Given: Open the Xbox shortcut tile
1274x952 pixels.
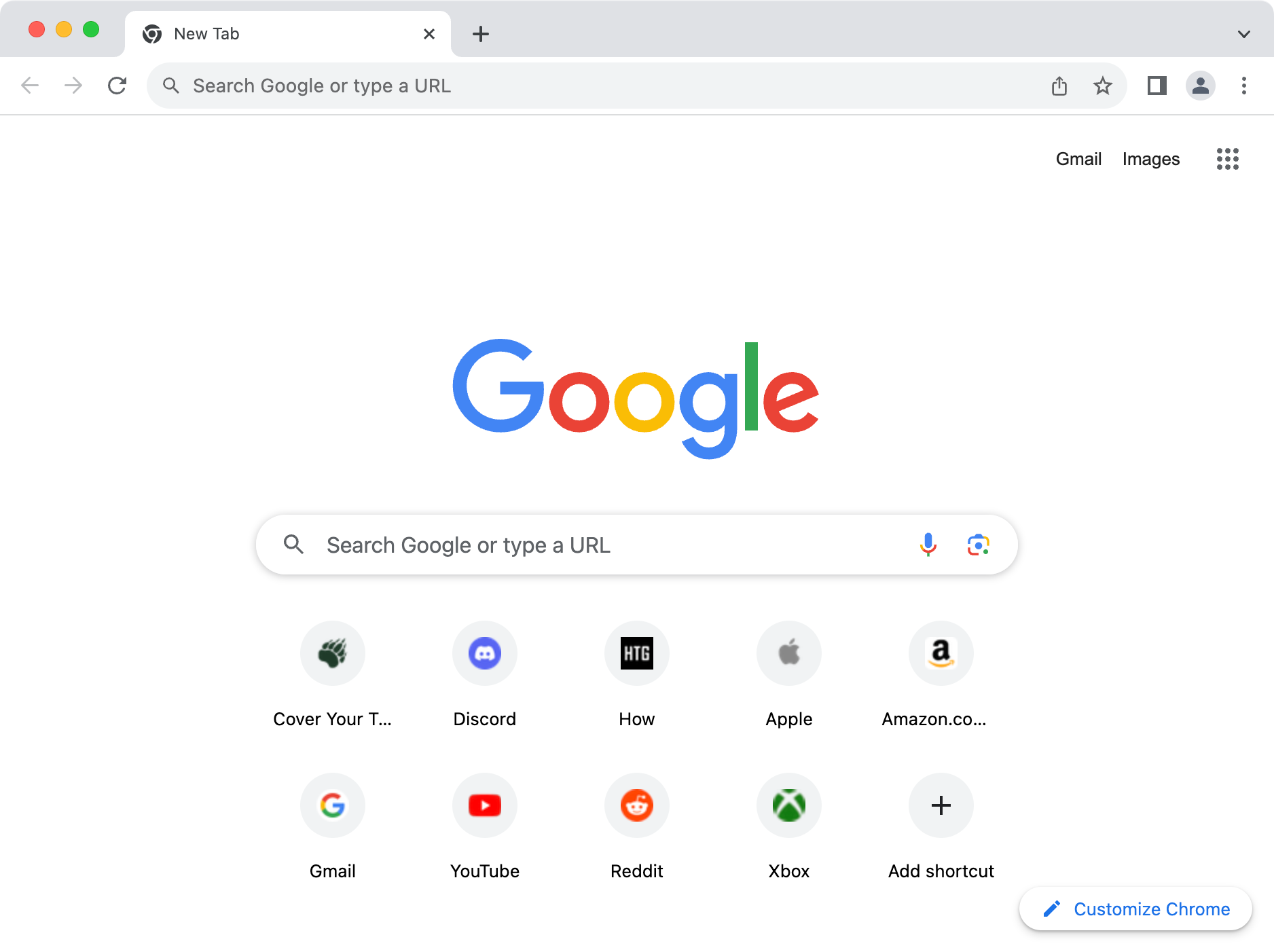Looking at the screenshot, I should click(788, 805).
